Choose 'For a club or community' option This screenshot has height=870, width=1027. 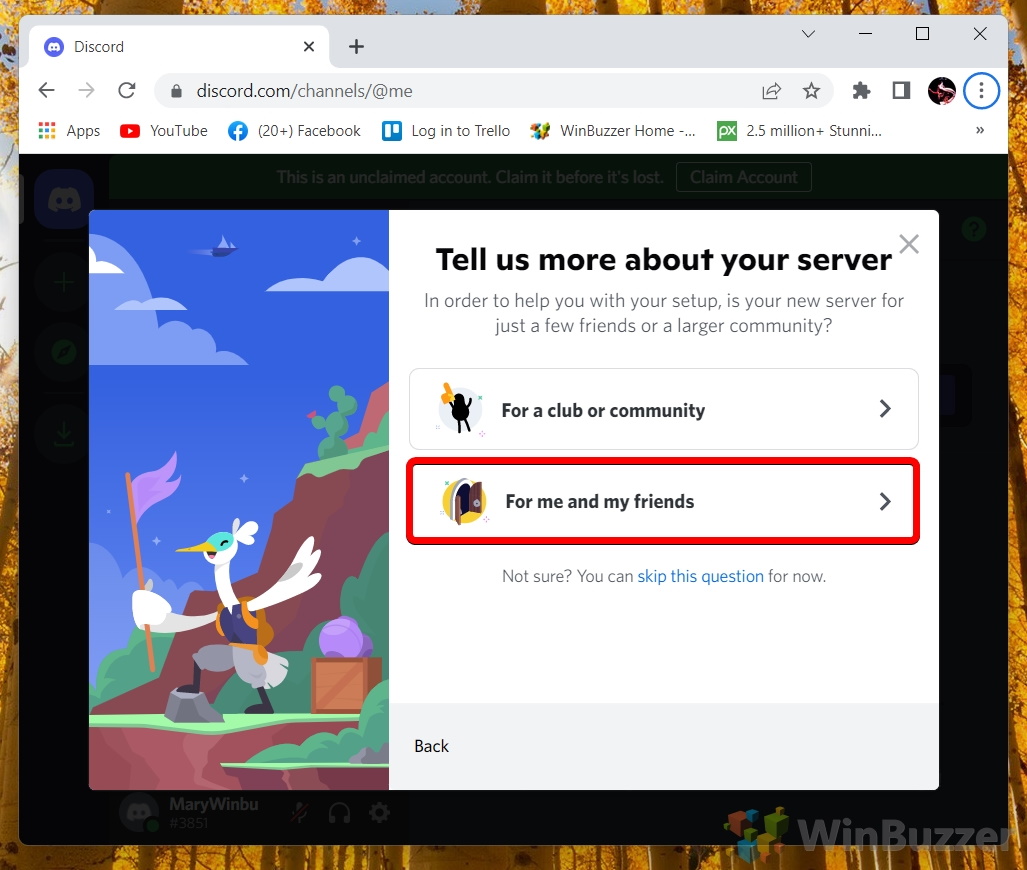(x=663, y=409)
